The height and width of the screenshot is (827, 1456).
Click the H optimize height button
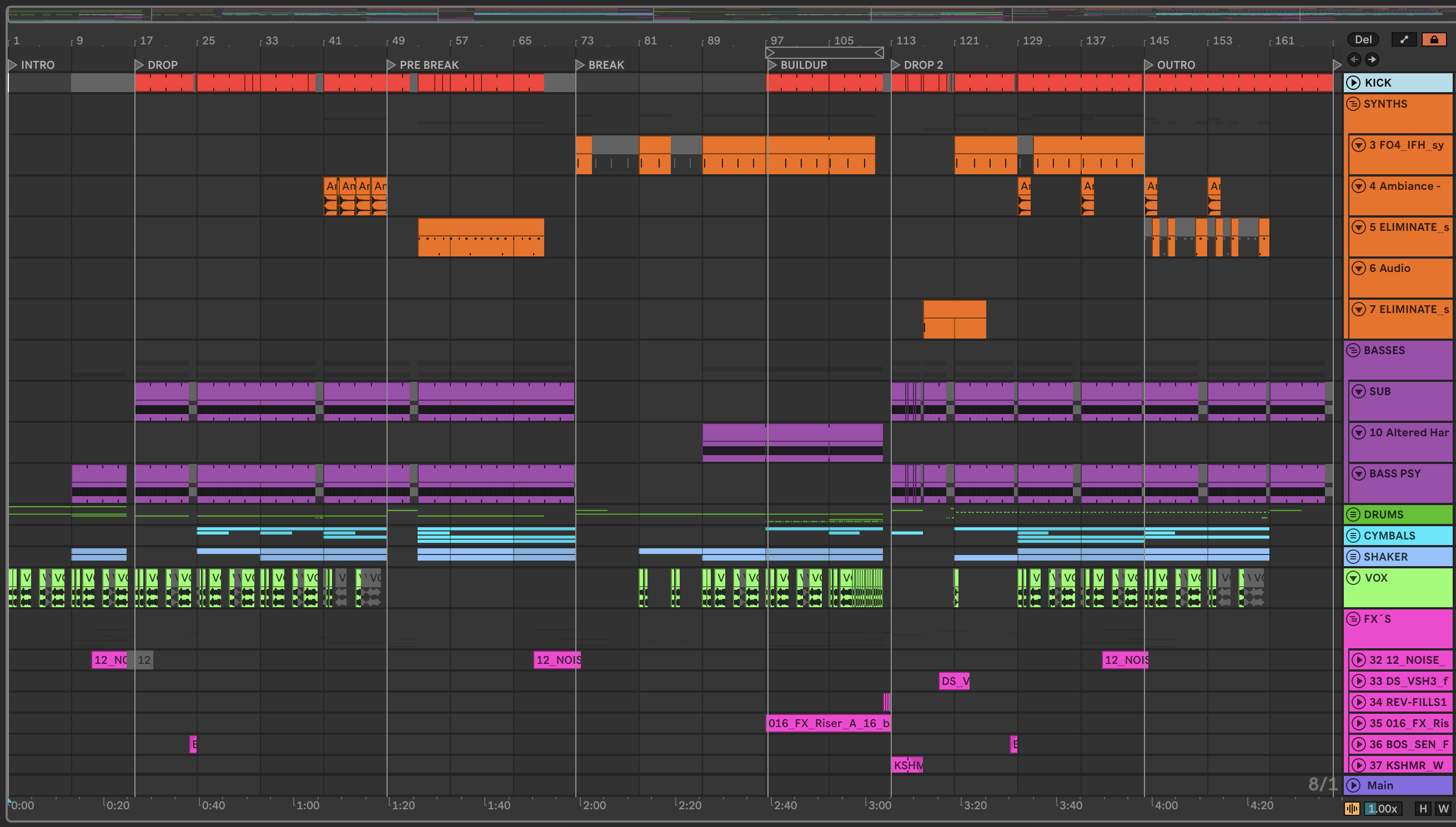(1423, 808)
